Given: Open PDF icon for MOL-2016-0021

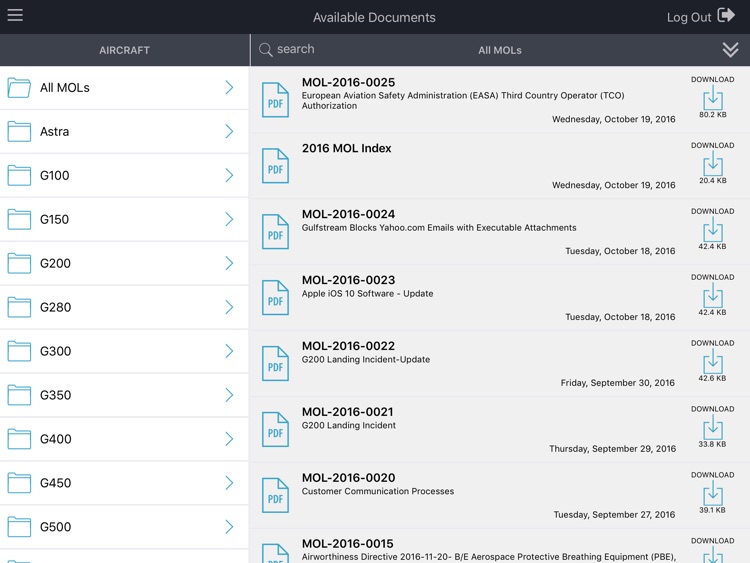Looking at the screenshot, I should point(275,430).
